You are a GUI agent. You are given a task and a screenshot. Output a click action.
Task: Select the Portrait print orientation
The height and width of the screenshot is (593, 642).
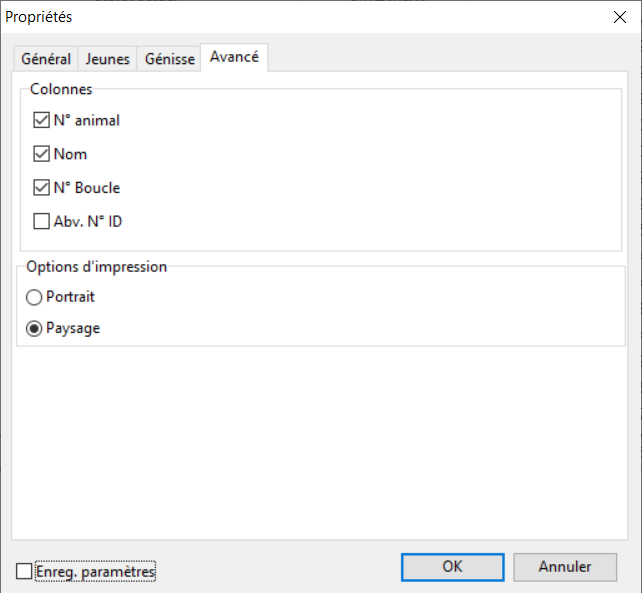tap(35, 297)
